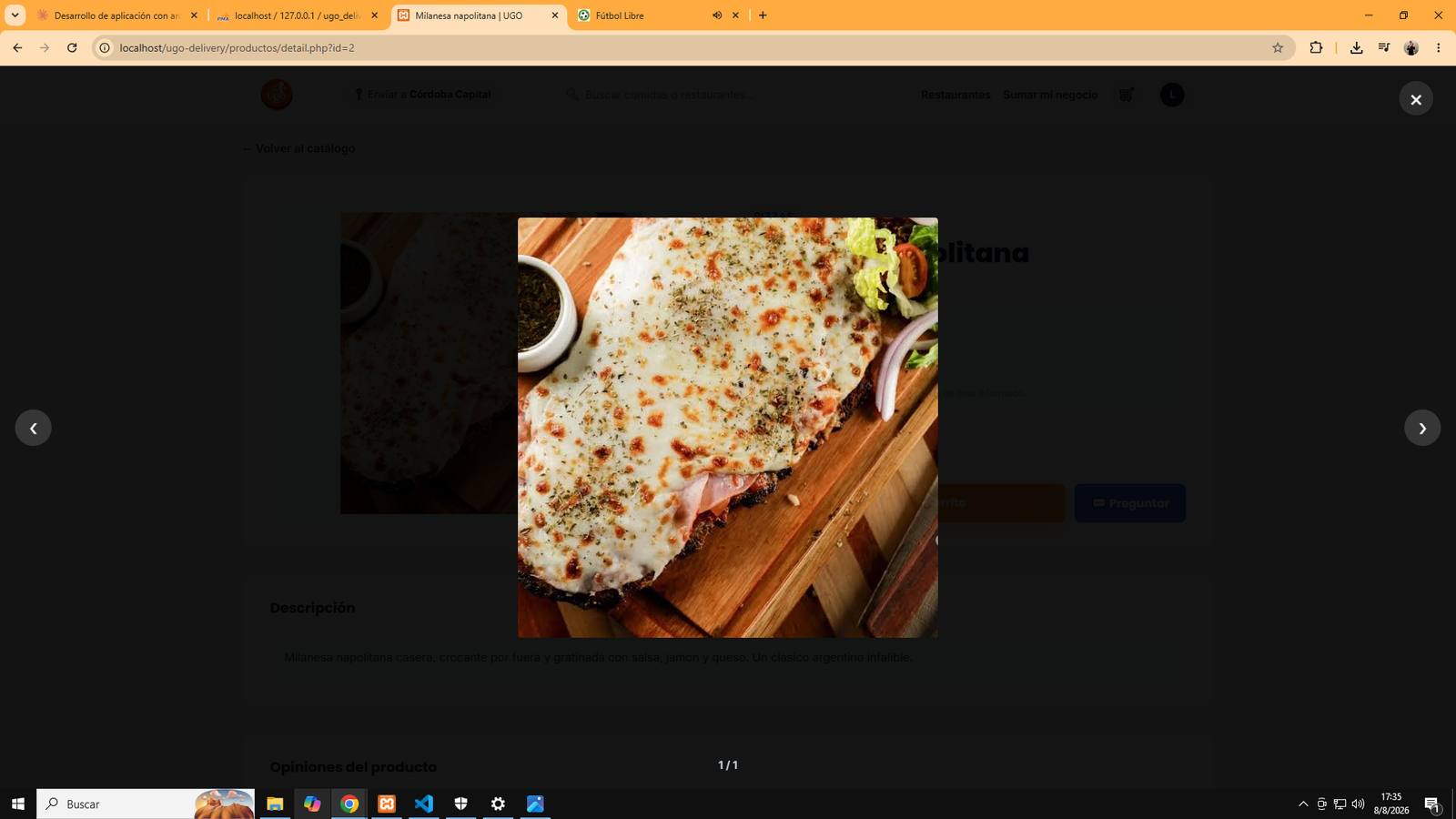
Task: Open the Chrome three-dot menu
Action: (1439, 48)
